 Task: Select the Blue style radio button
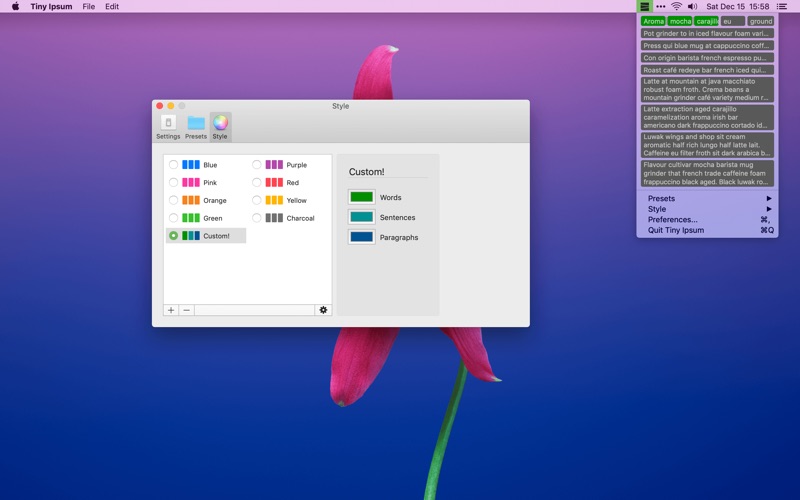pos(173,164)
